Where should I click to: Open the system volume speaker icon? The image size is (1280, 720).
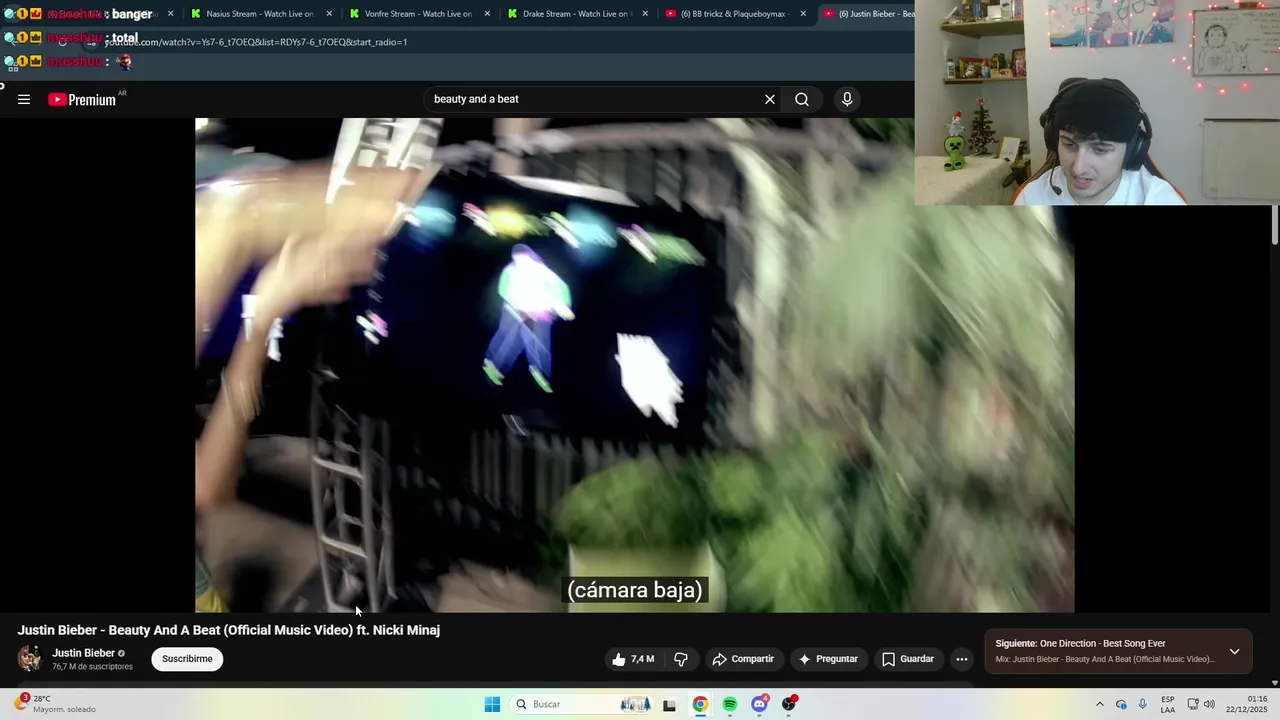click(x=1210, y=704)
